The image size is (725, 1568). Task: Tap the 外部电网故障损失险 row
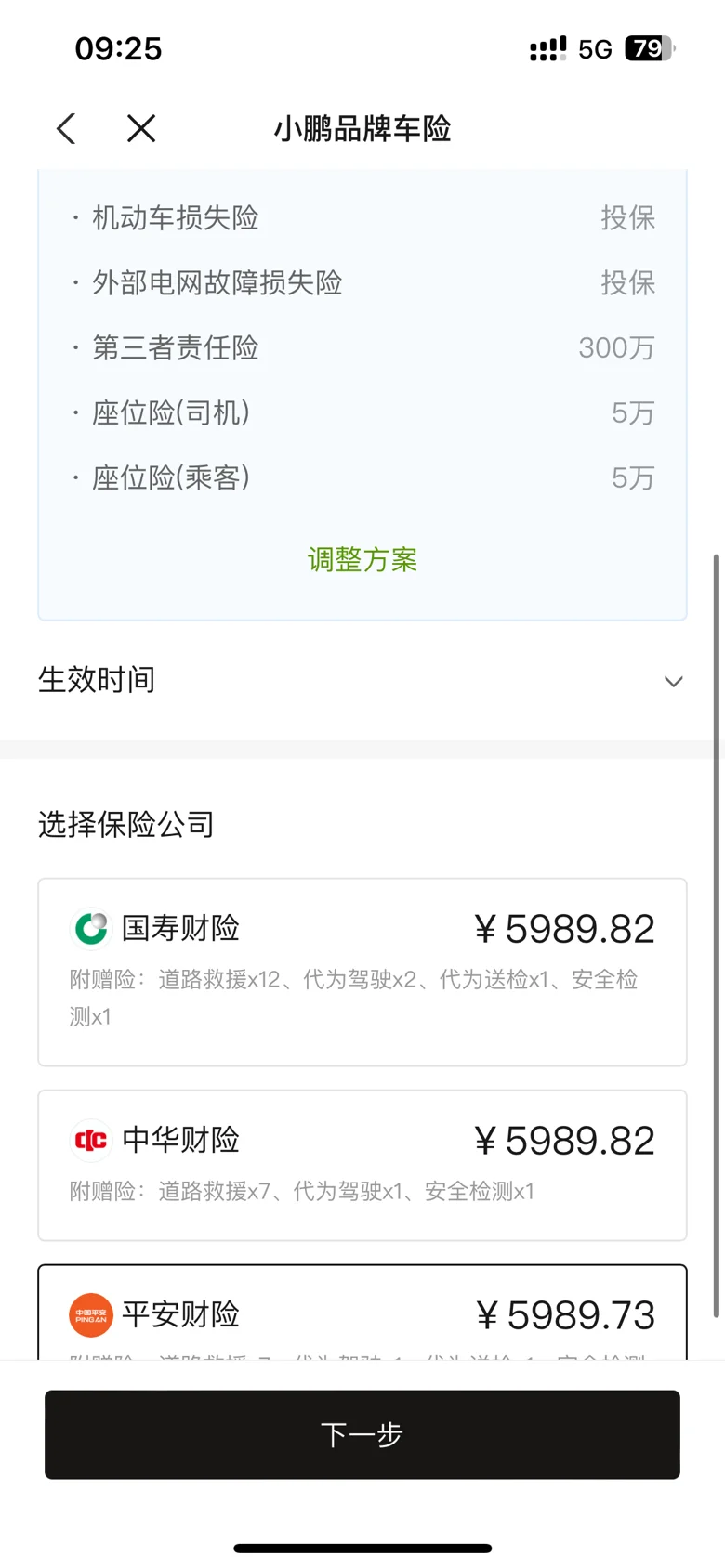(x=362, y=282)
